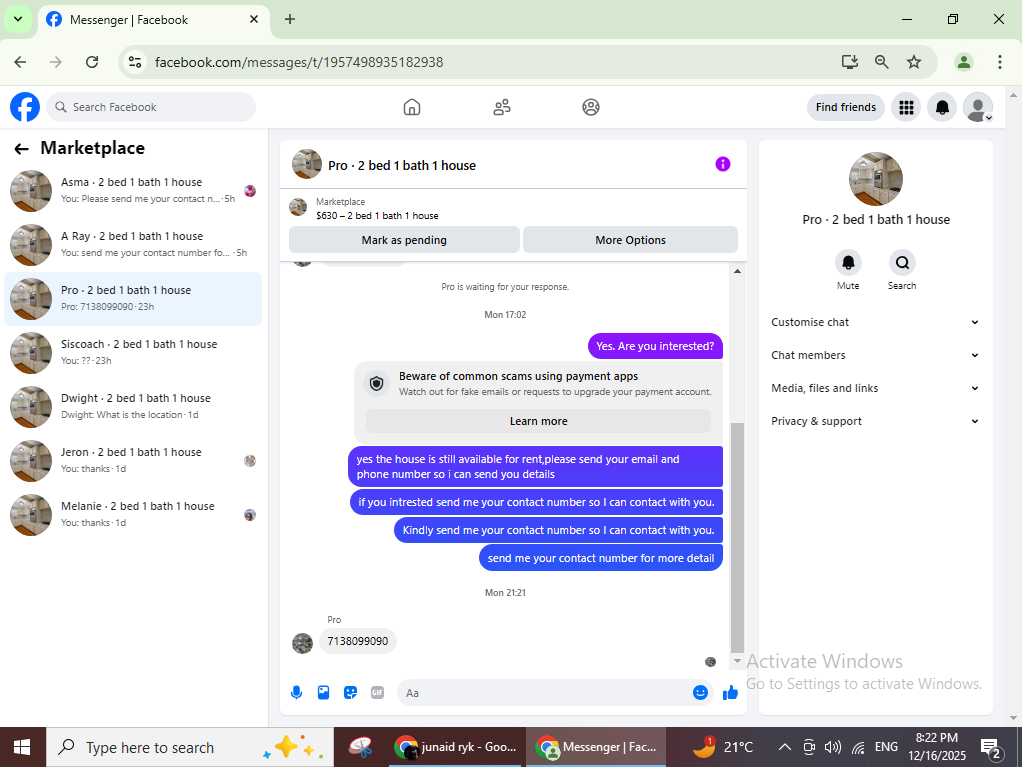Click 'Yes. Are you interested?' message
This screenshot has height=767, width=1022.
point(655,346)
